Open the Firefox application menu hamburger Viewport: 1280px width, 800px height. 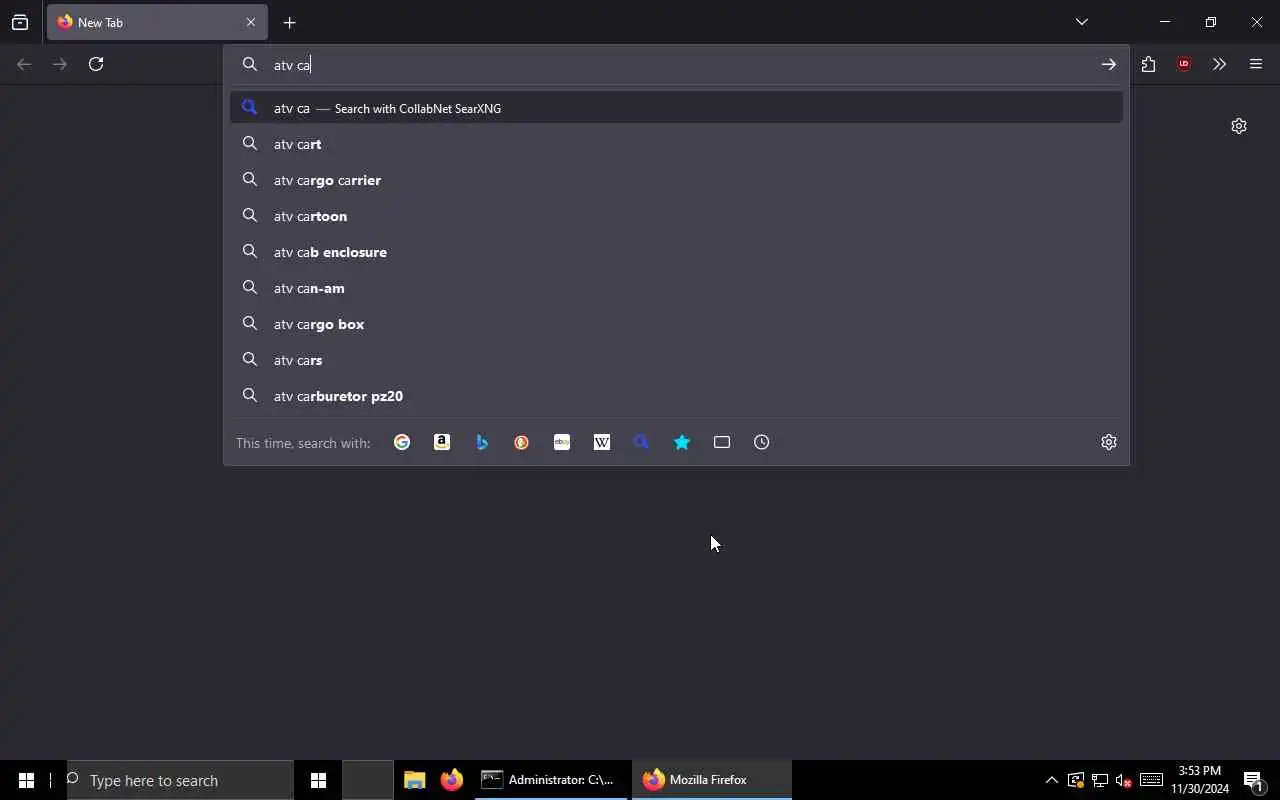1256,64
